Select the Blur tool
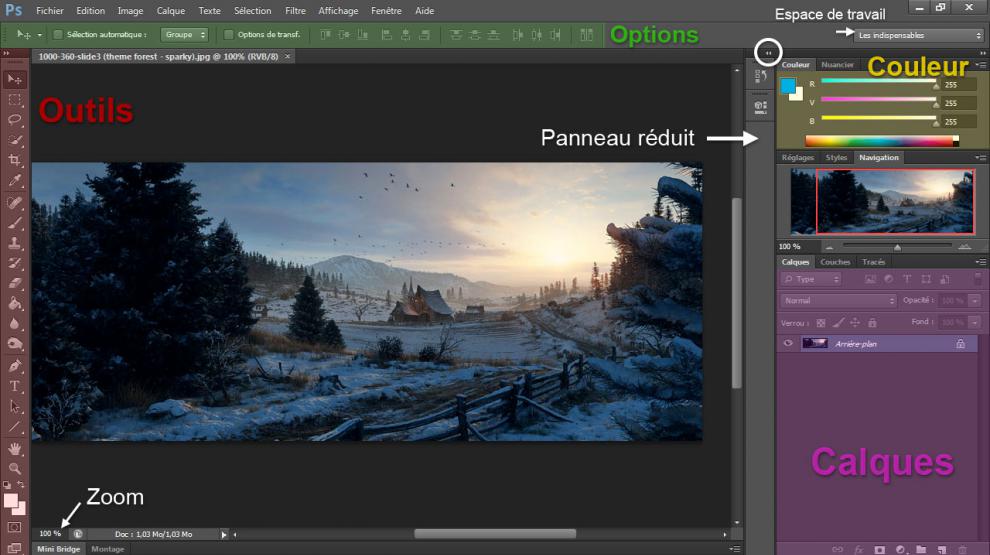The height and width of the screenshot is (555, 990). (x=15, y=324)
